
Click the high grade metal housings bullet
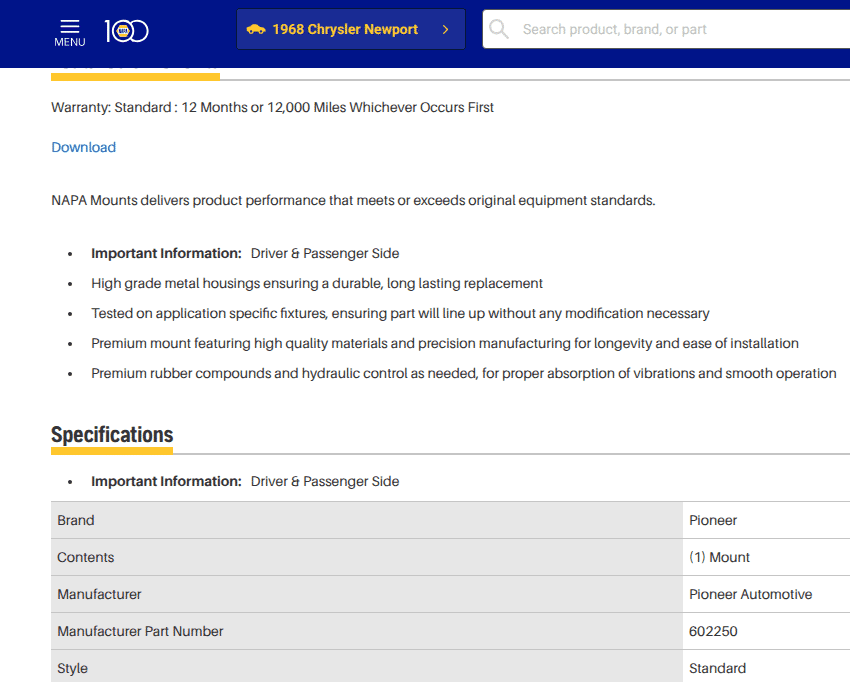[x=317, y=283]
